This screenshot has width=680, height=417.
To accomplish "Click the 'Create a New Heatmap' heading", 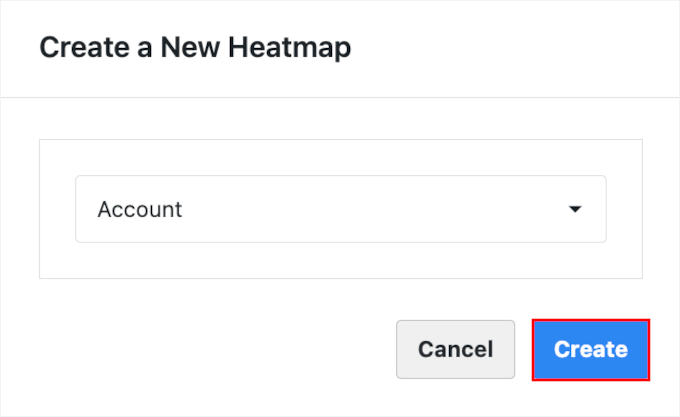I will pyautogui.click(x=195, y=47).
